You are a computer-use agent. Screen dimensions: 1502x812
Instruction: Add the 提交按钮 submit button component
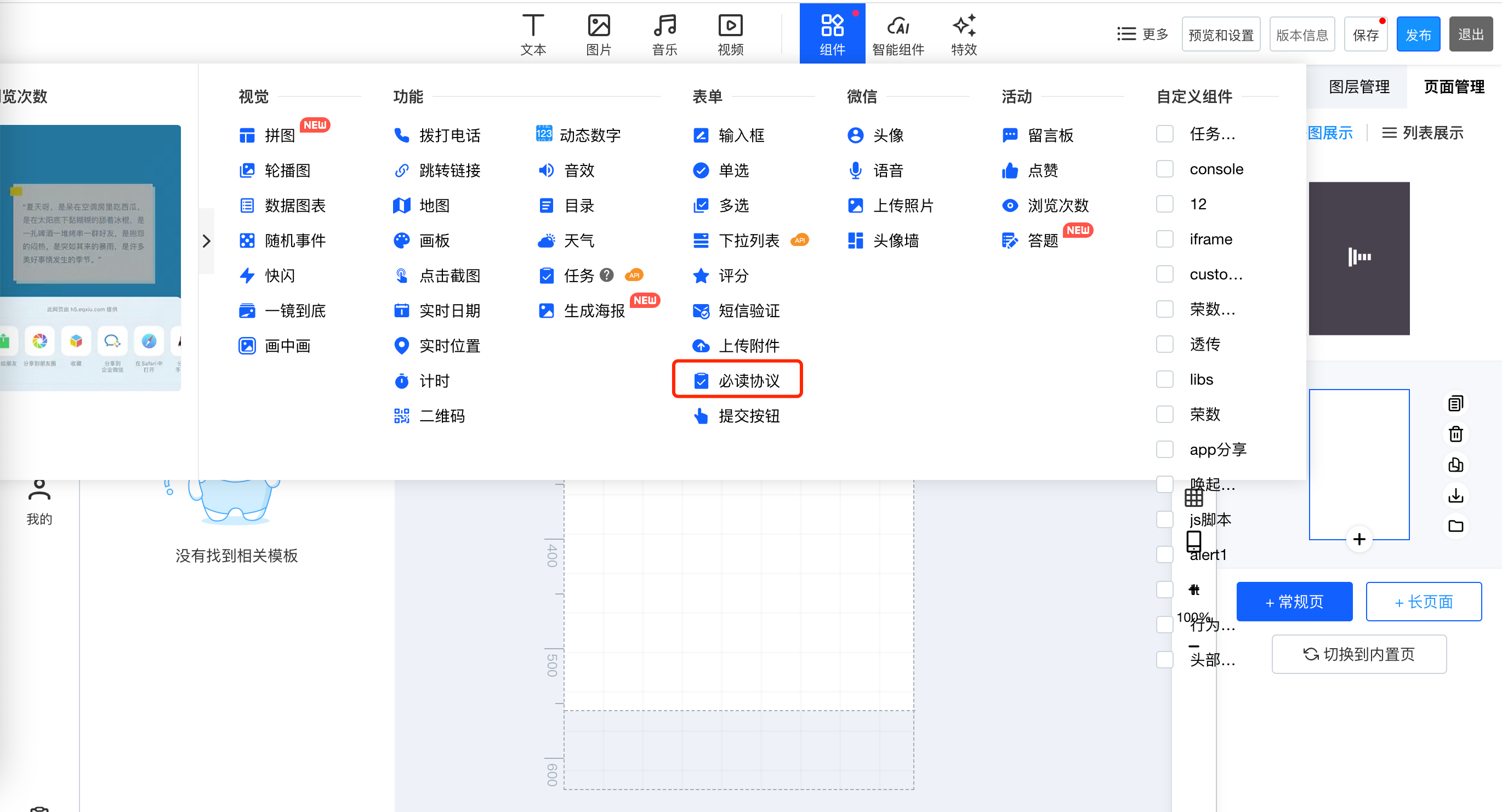click(737, 416)
